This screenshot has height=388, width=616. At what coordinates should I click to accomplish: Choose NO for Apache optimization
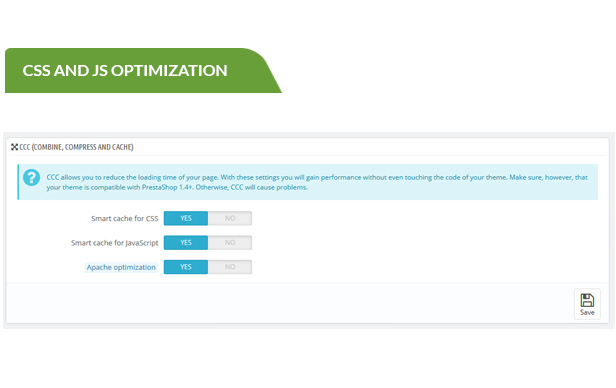point(230,267)
